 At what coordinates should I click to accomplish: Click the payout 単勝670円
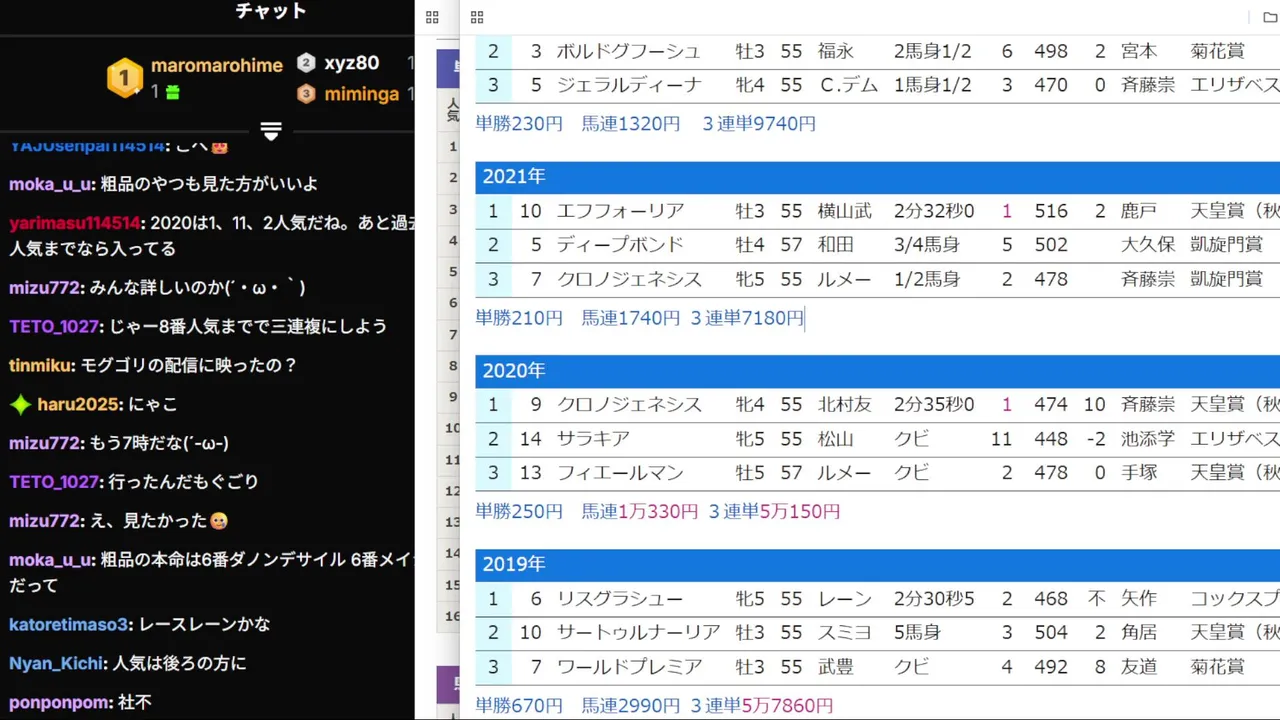pos(519,706)
